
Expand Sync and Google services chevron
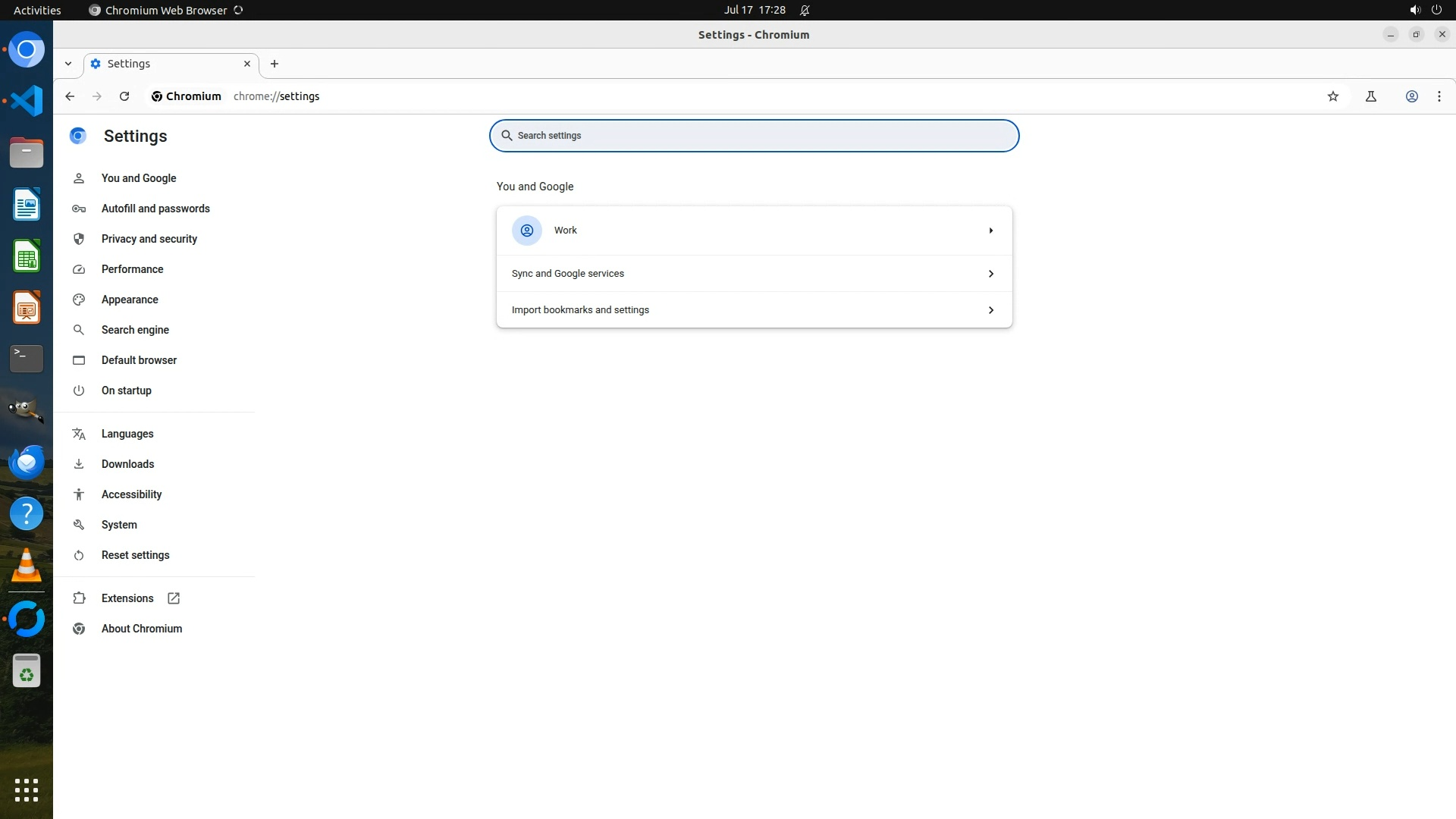click(x=990, y=274)
